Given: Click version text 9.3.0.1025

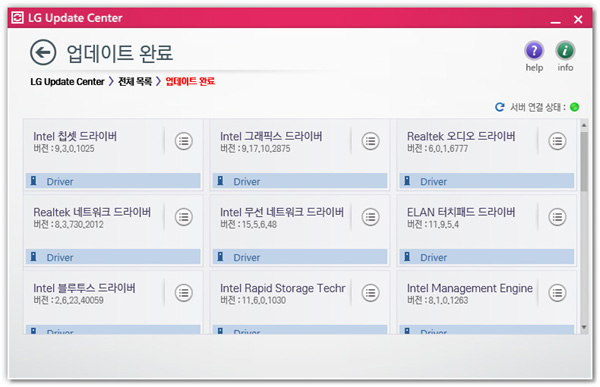Looking at the screenshot, I should point(75,149).
